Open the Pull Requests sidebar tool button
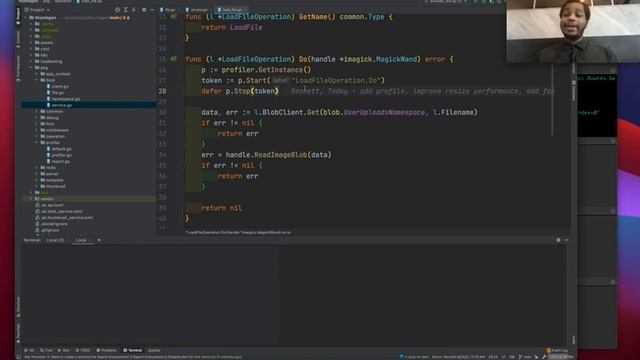The height and width of the screenshot is (360, 640). pos(18,68)
